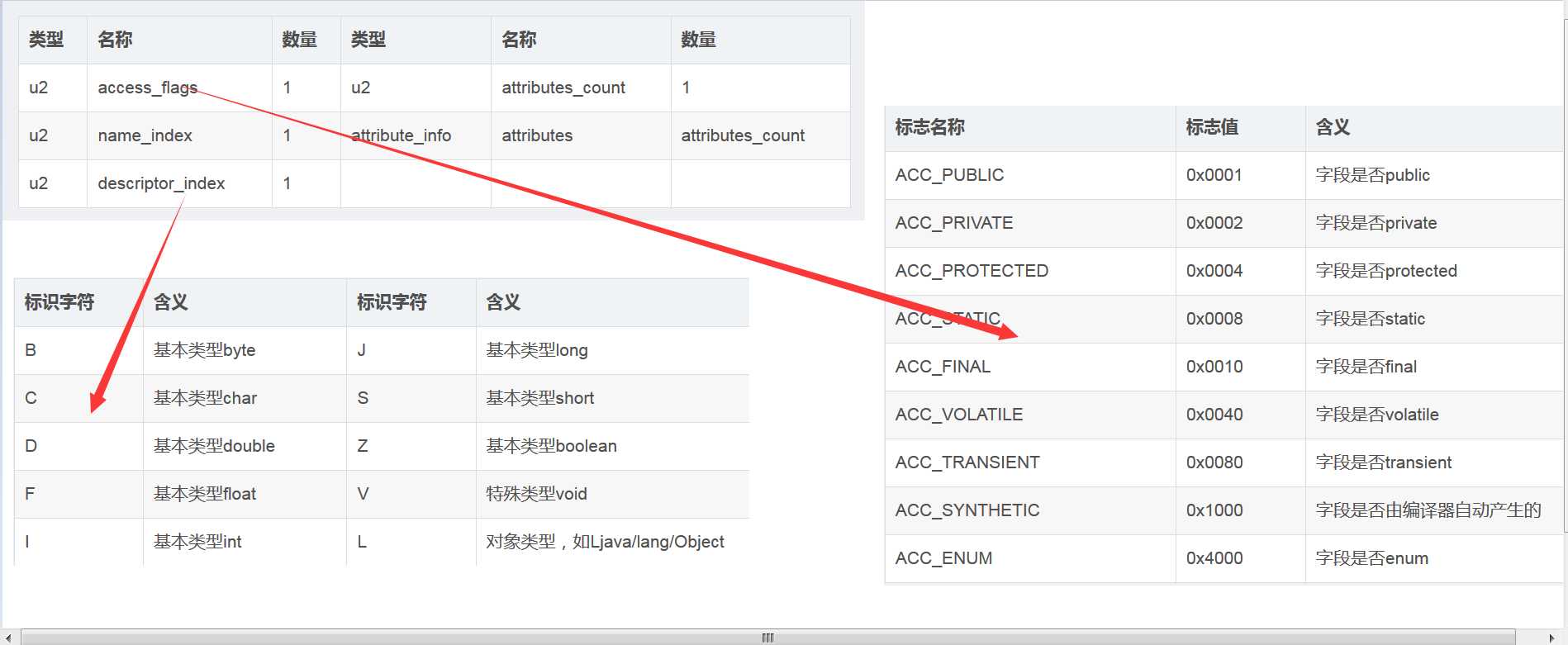Click the flag value 0x0001

(x=1214, y=175)
